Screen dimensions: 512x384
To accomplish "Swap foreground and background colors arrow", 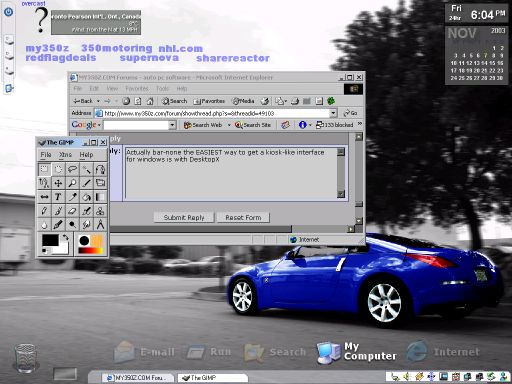I will (66, 237).
